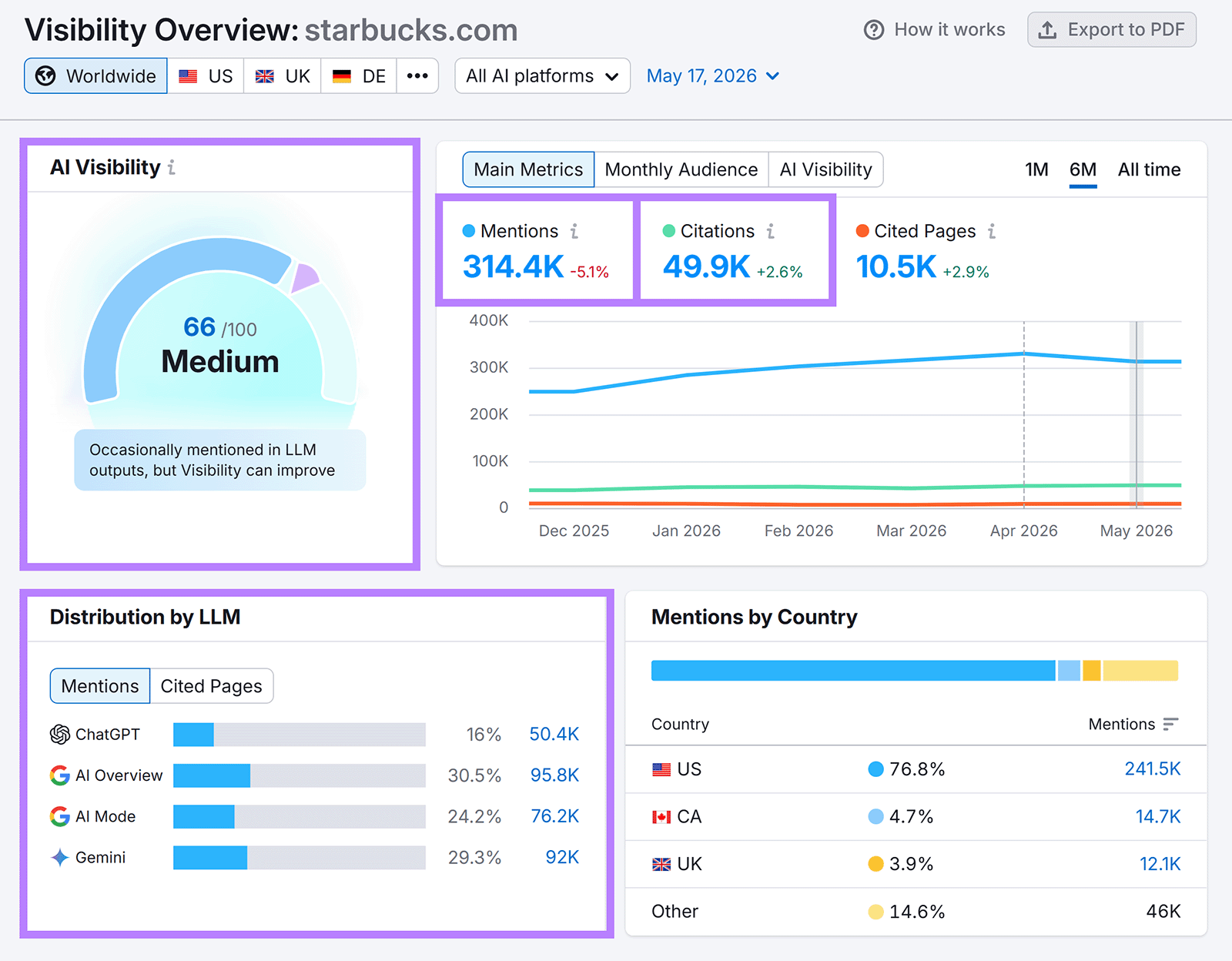Select the All time range
This screenshot has height=961, width=1232.
1149,169
